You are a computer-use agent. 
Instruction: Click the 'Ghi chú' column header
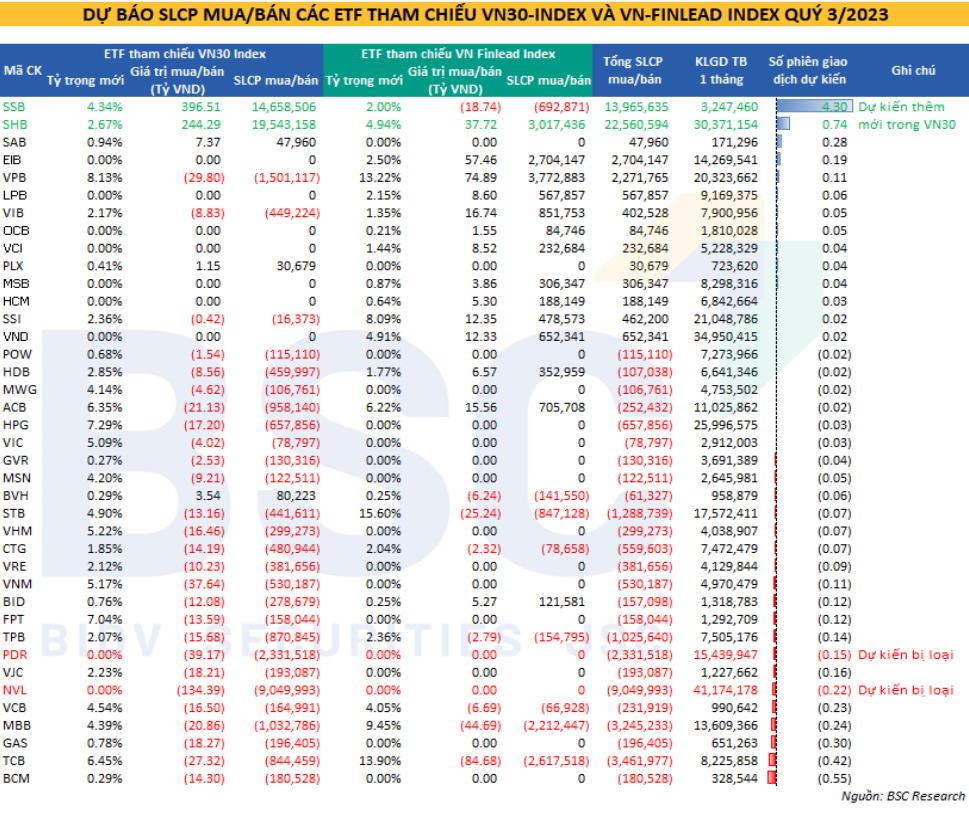pos(913,70)
